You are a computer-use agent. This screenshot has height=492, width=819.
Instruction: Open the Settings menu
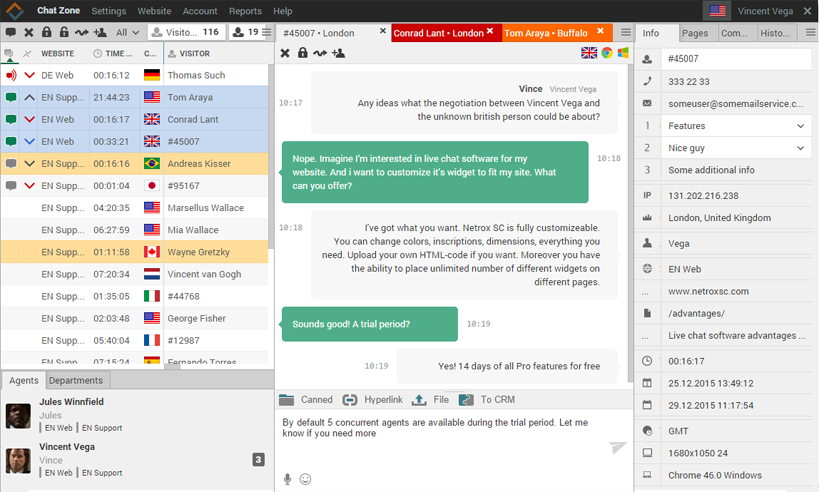click(109, 11)
